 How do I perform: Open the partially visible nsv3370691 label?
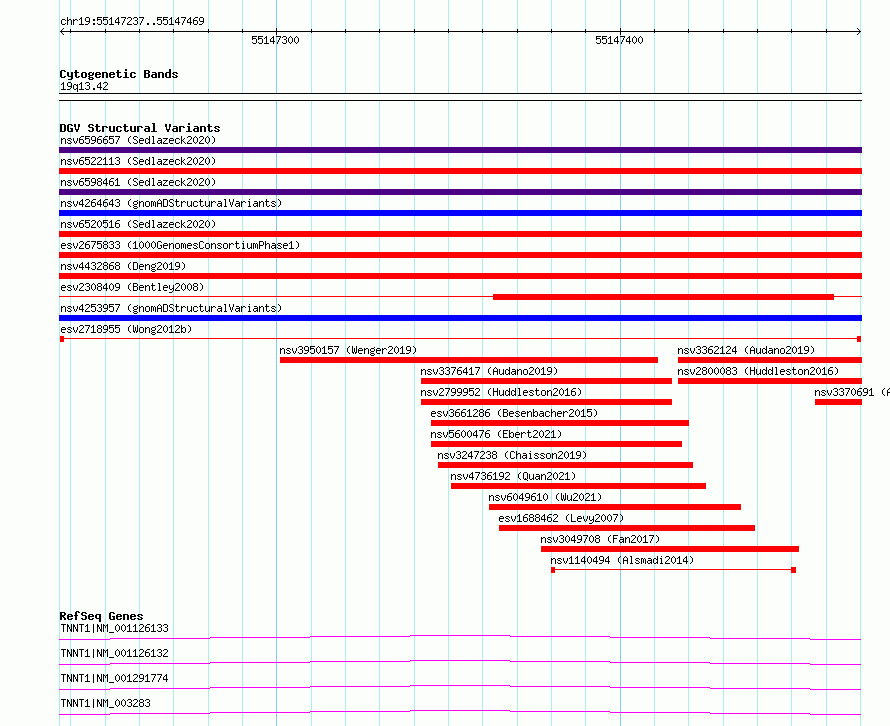coord(851,392)
